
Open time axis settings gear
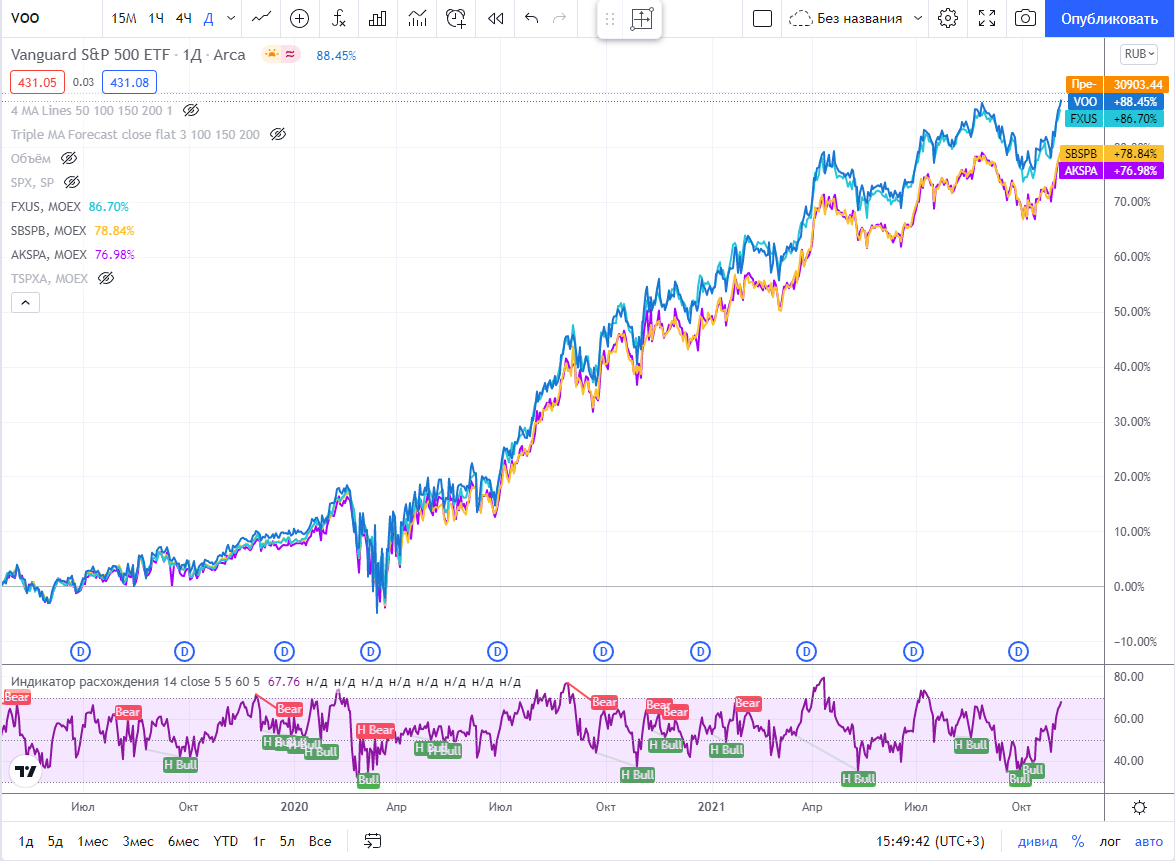point(1139,807)
